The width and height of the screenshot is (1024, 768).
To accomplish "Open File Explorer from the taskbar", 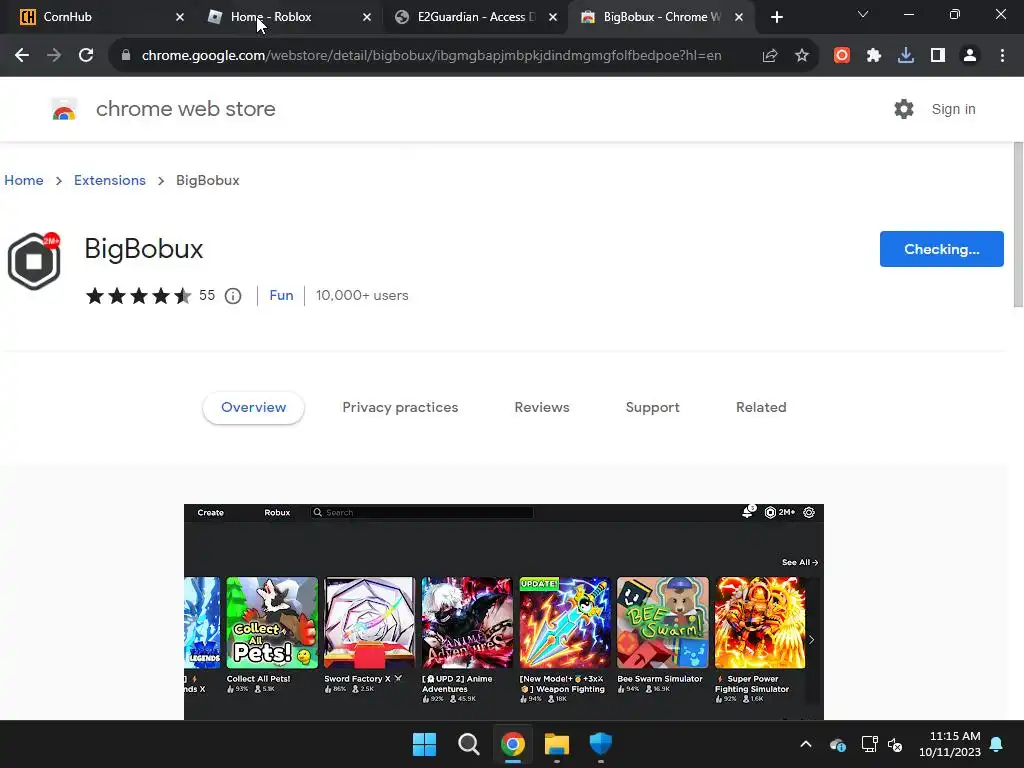I will coord(557,744).
